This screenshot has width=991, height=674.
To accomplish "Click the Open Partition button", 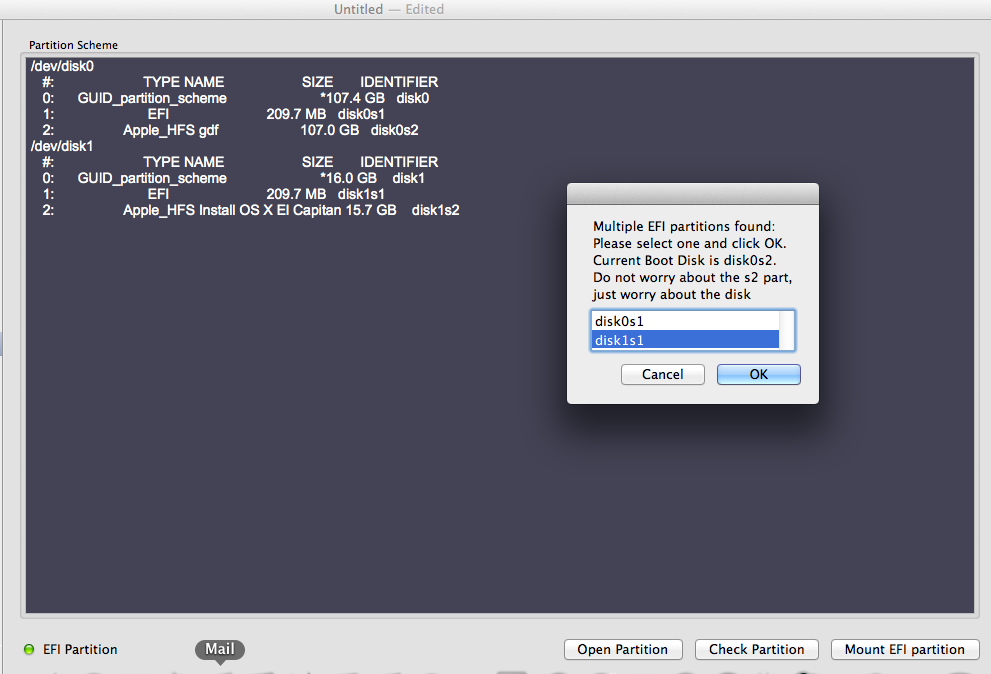I will [623, 649].
